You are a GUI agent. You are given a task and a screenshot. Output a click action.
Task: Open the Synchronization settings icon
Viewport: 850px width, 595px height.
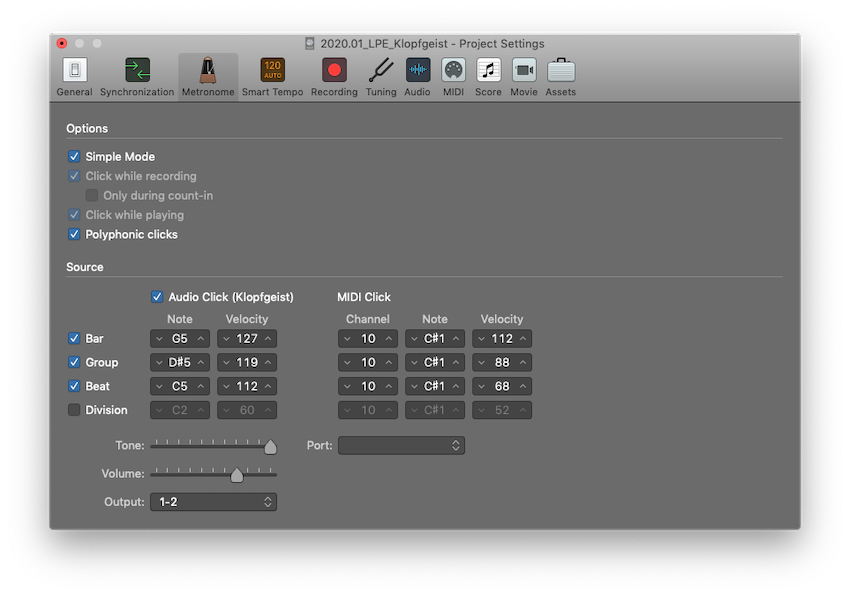[137, 70]
